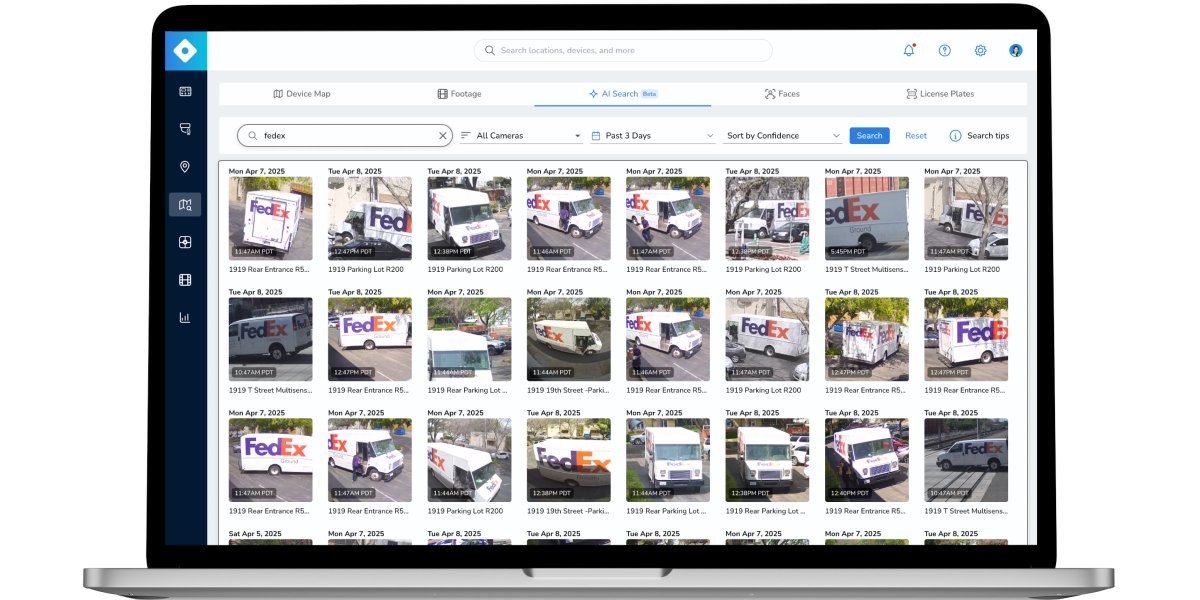Open the target square sidebar icon
Viewport: 1200px width, 600px height.
[185, 242]
